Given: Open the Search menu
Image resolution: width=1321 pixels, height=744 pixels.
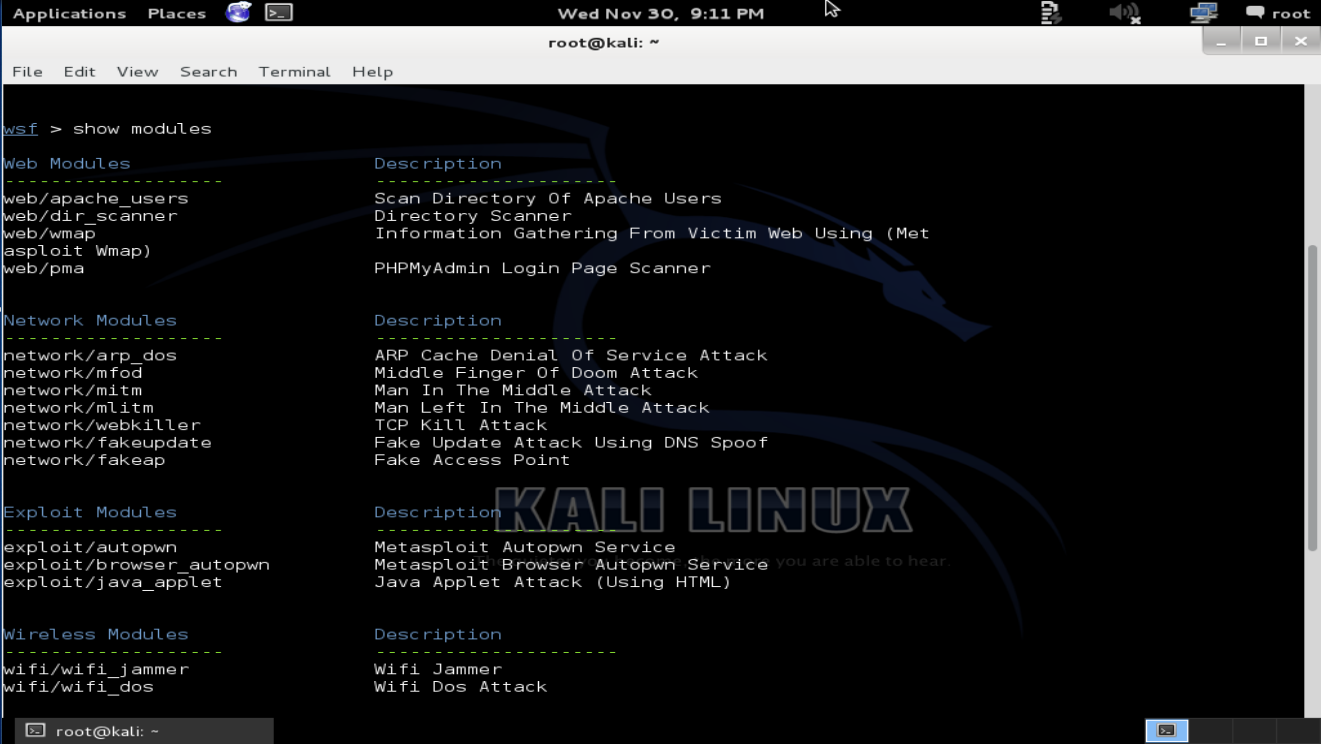Looking at the screenshot, I should pos(208,71).
